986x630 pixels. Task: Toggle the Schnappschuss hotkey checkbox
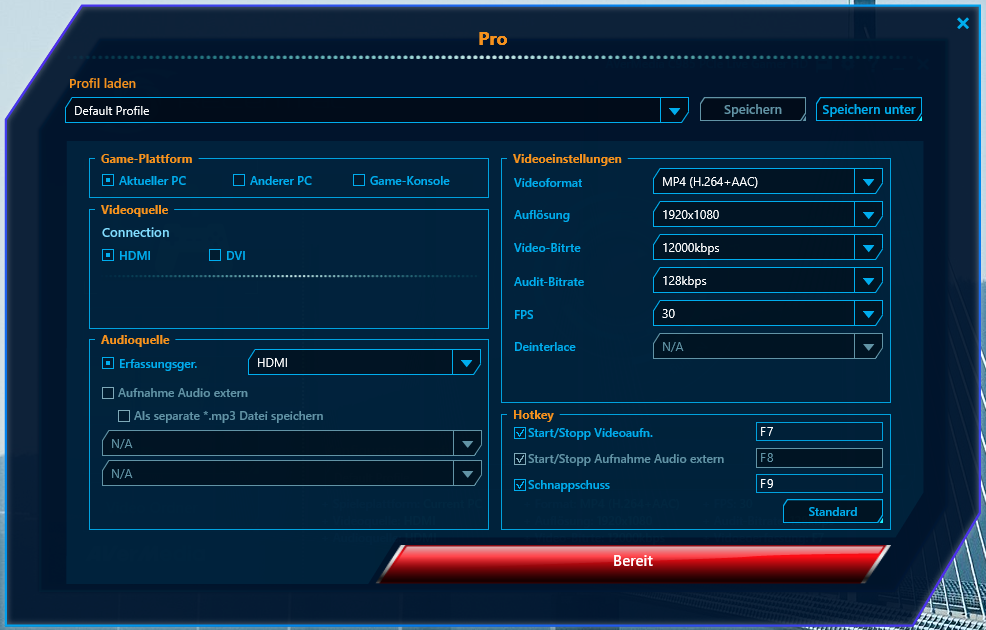click(x=520, y=485)
